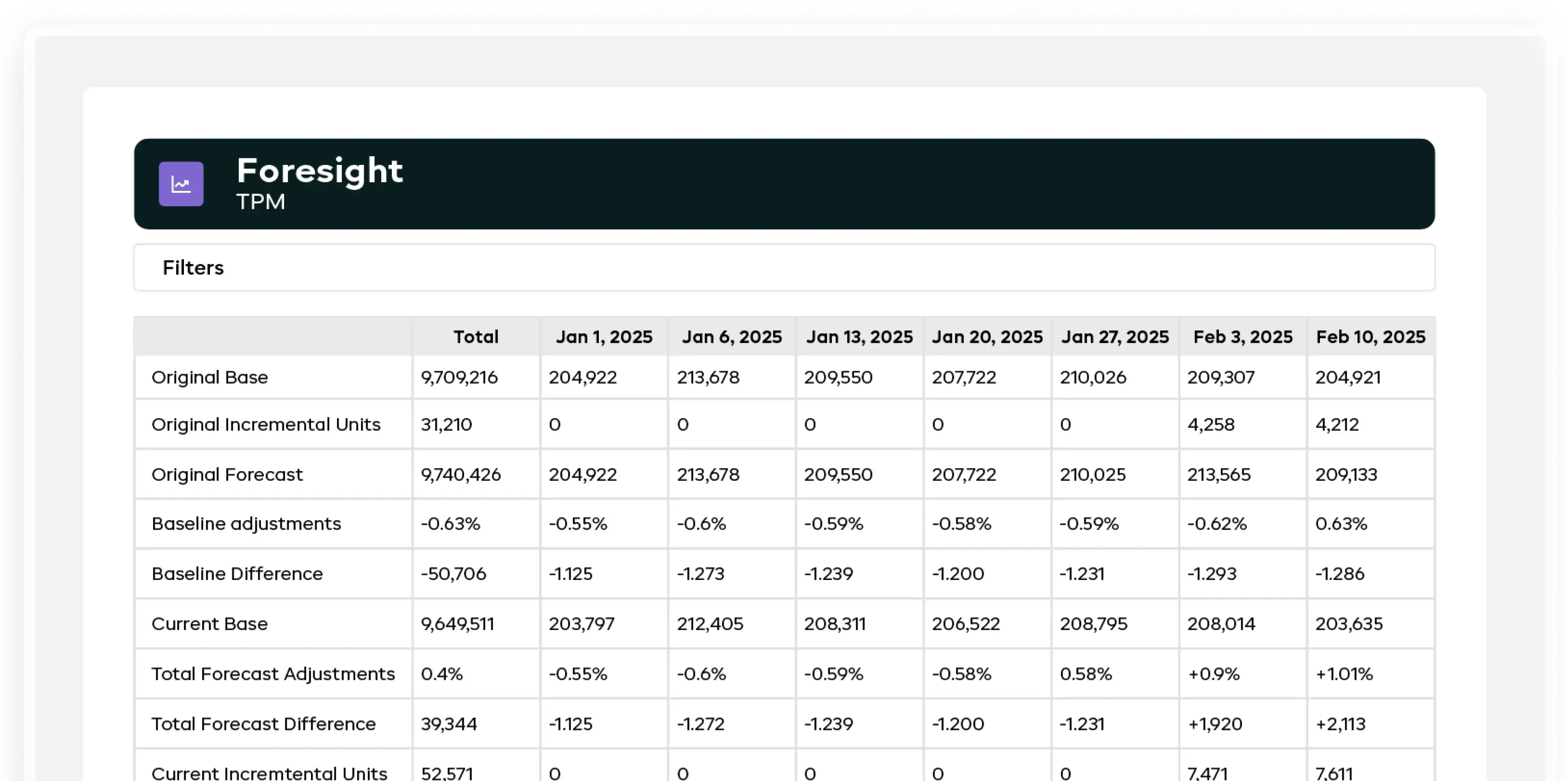Click Total Forecast Difference value +1,920
This screenshot has height=781, width=1568.
(1215, 724)
